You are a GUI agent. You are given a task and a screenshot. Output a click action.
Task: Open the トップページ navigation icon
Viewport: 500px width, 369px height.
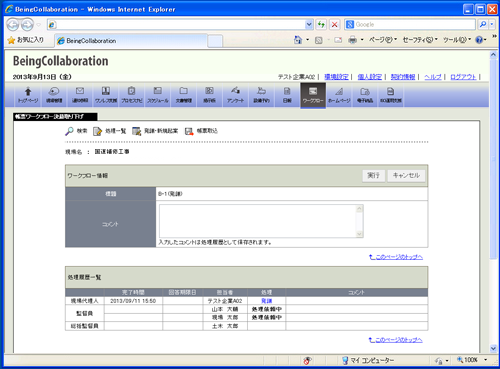point(28,95)
